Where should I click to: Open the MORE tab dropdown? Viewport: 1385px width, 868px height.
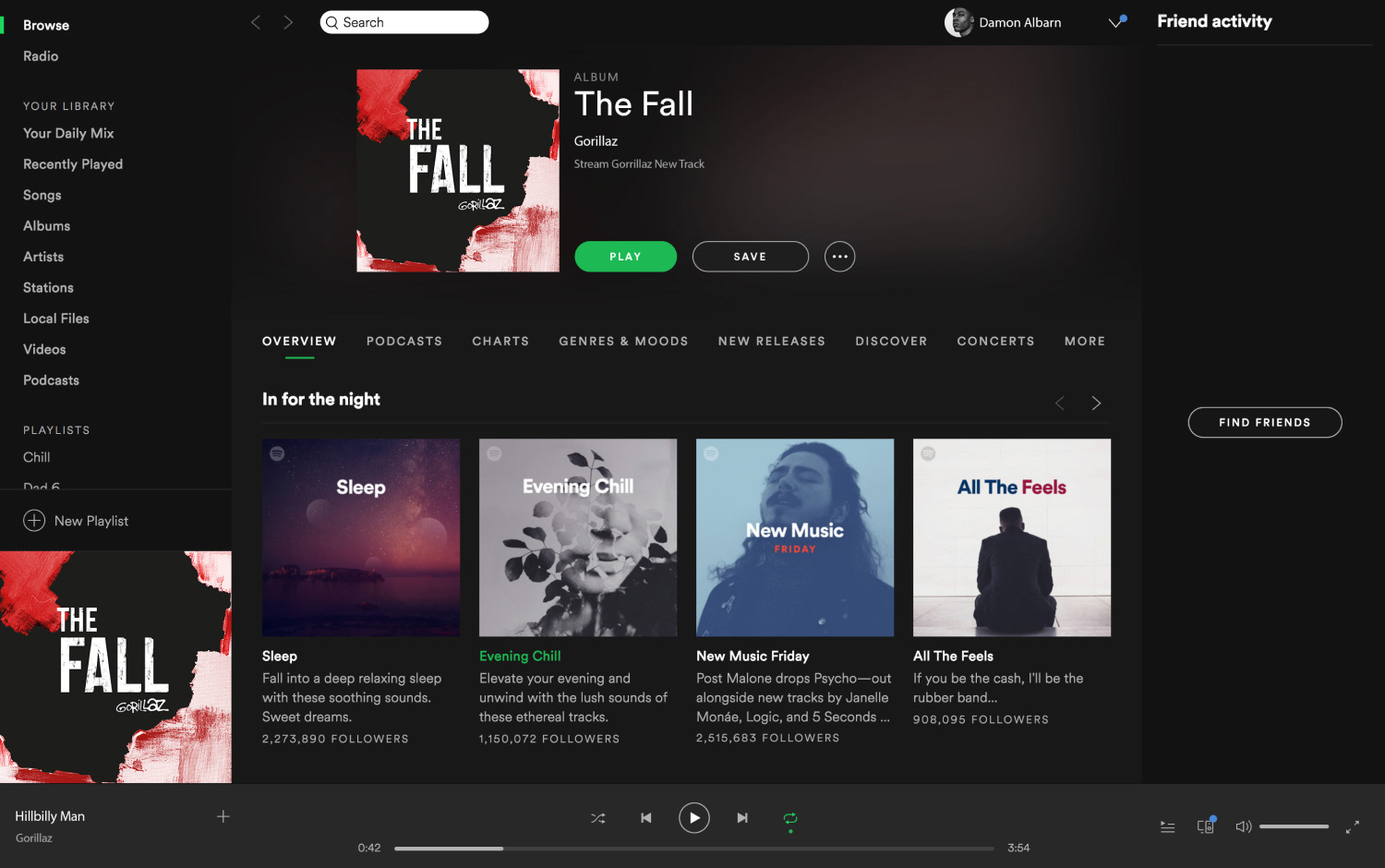pos(1085,341)
